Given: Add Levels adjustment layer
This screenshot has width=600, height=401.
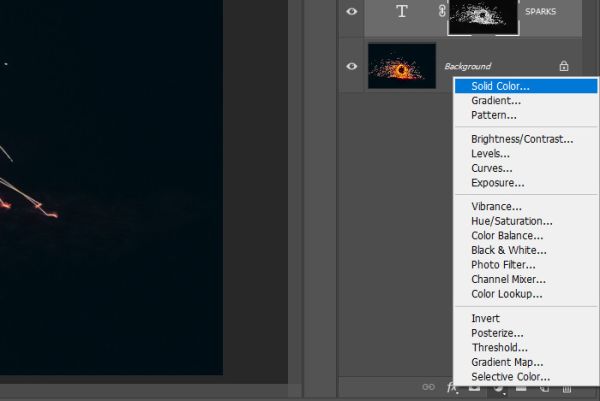Looking at the screenshot, I should tap(526, 153).
